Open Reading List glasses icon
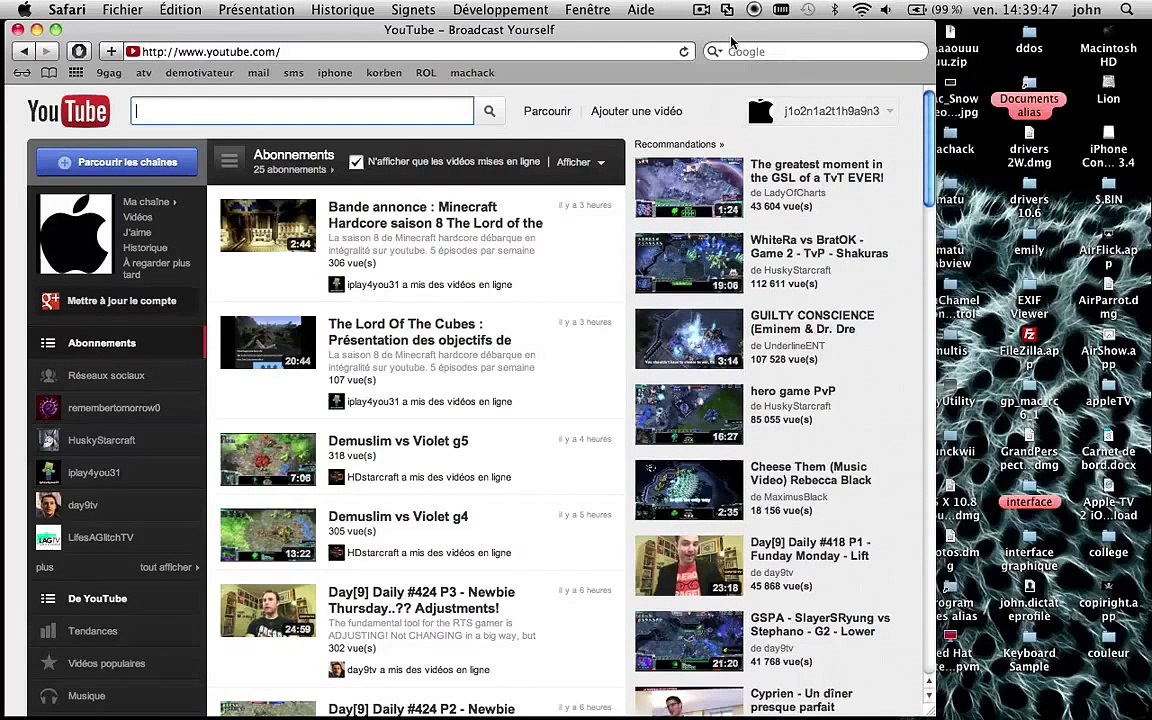This screenshot has width=1152, height=720. [22, 73]
